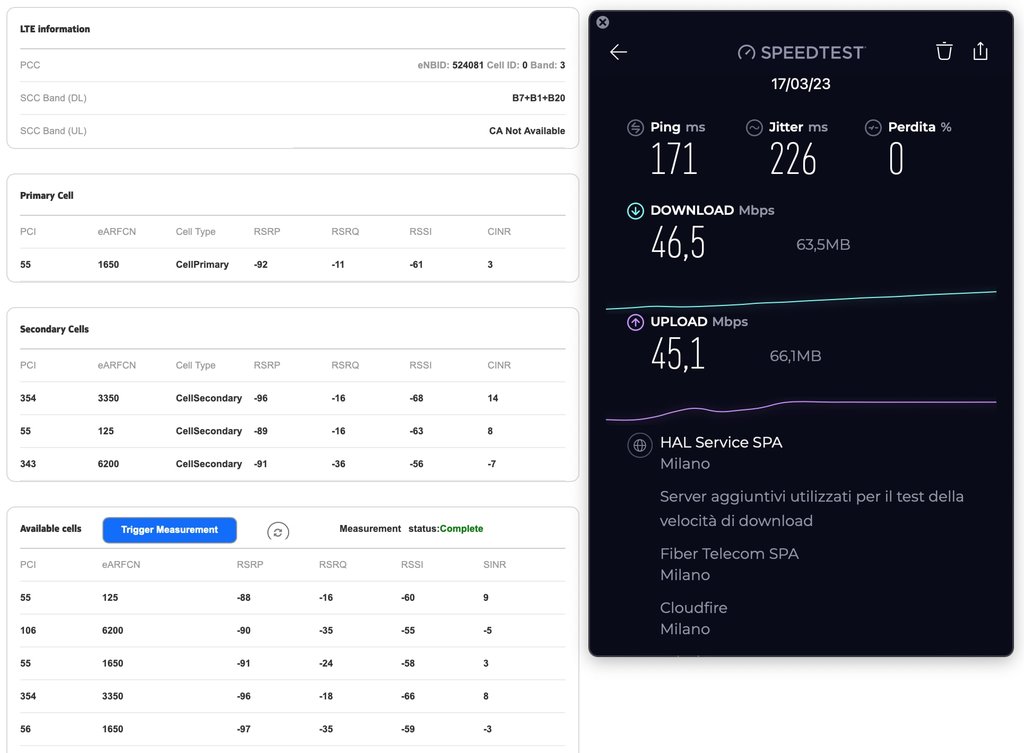
Task: Click the Perdita packet loss icon
Action: click(x=873, y=127)
